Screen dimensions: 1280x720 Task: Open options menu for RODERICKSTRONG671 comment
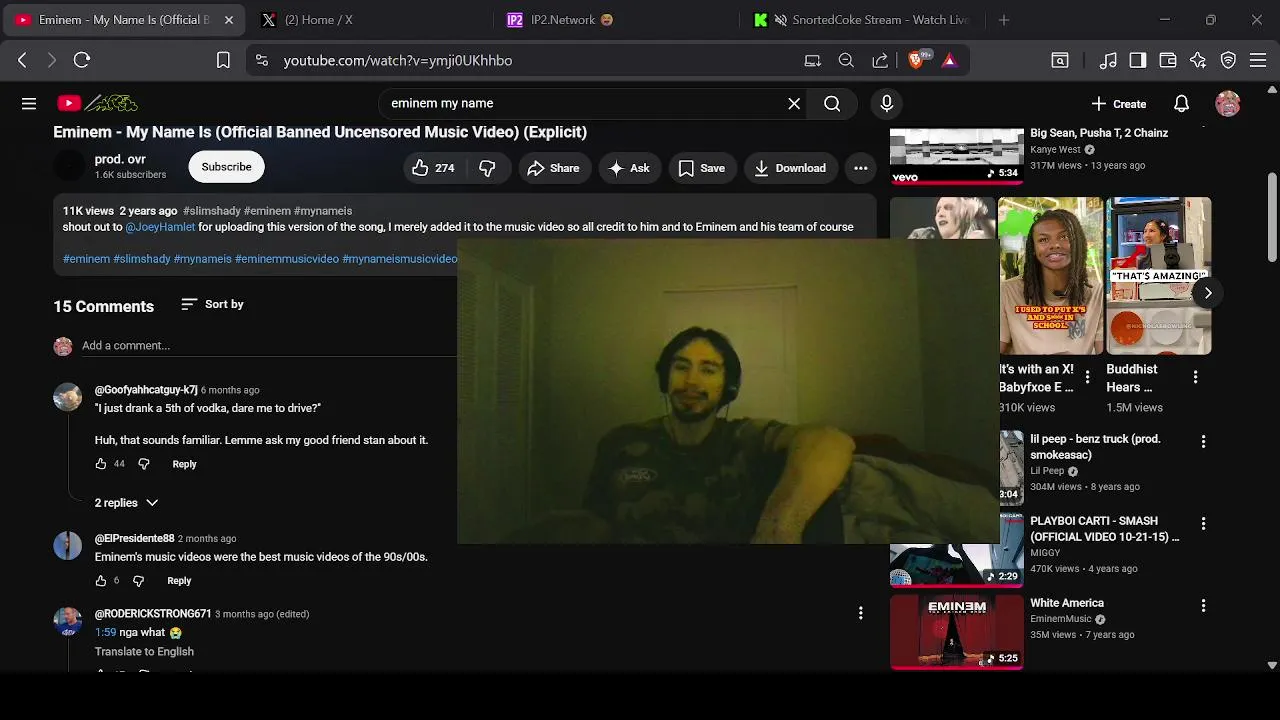click(x=860, y=613)
